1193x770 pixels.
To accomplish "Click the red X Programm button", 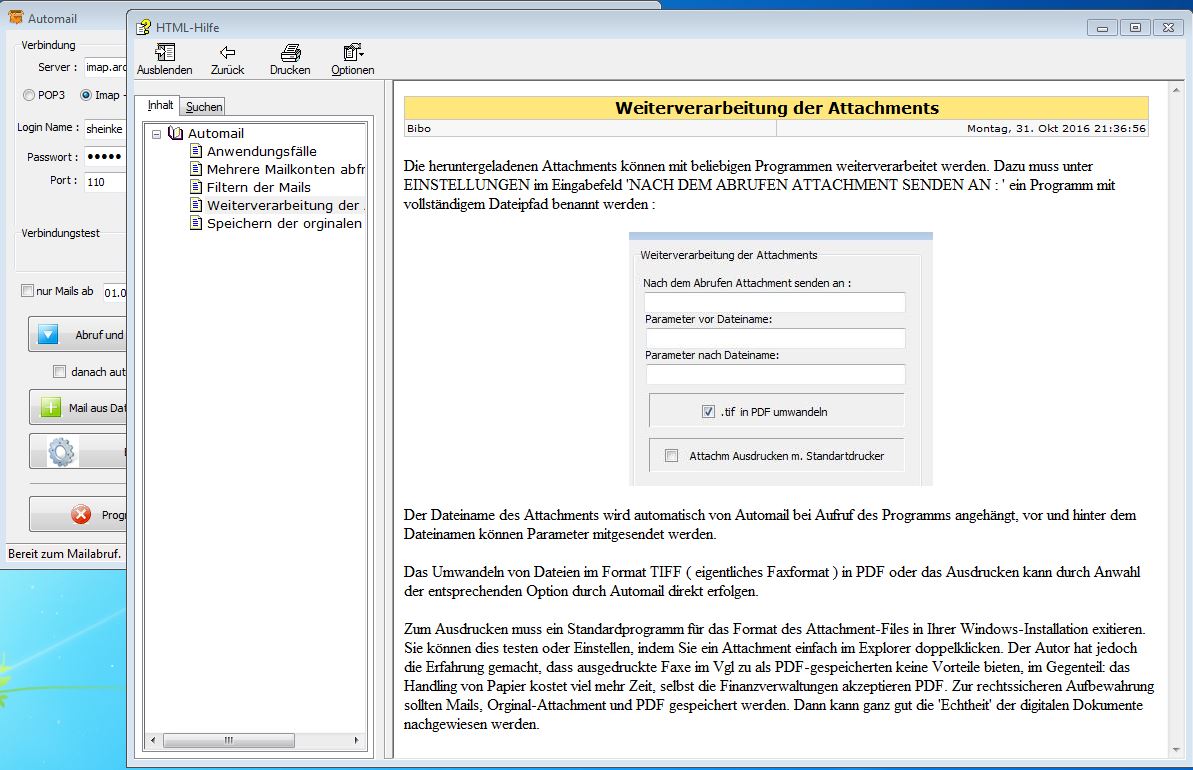I will (78, 515).
